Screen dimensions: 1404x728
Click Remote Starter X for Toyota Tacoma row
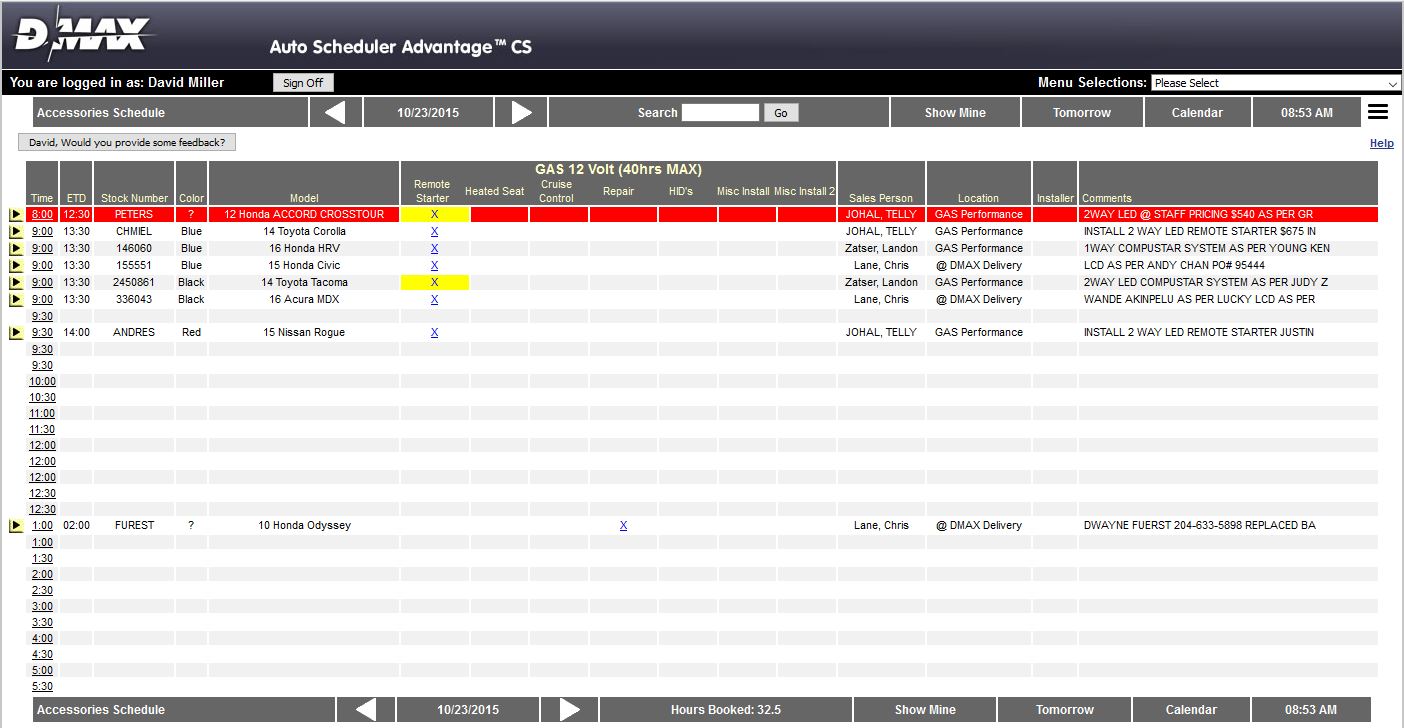pyautogui.click(x=434, y=282)
